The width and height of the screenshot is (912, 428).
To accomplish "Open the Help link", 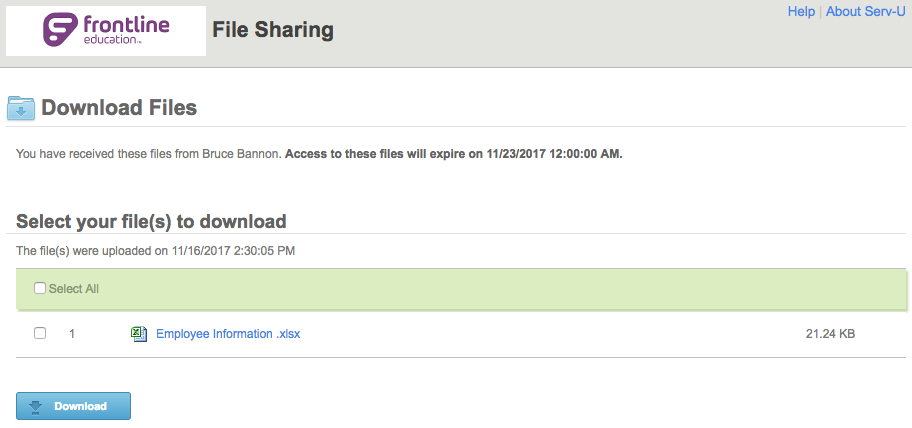I will click(801, 12).
